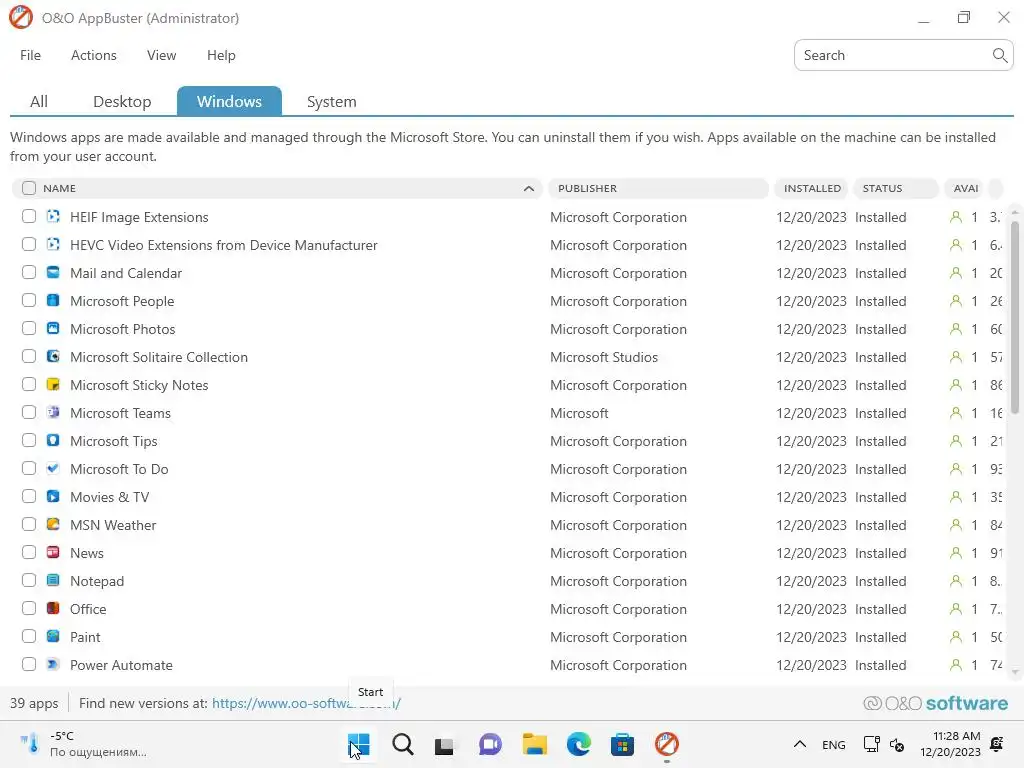Check the Microsoft Solitaire Collection checkbox
The height and width of the screenshot is (768, 1024).
point(29,357)
